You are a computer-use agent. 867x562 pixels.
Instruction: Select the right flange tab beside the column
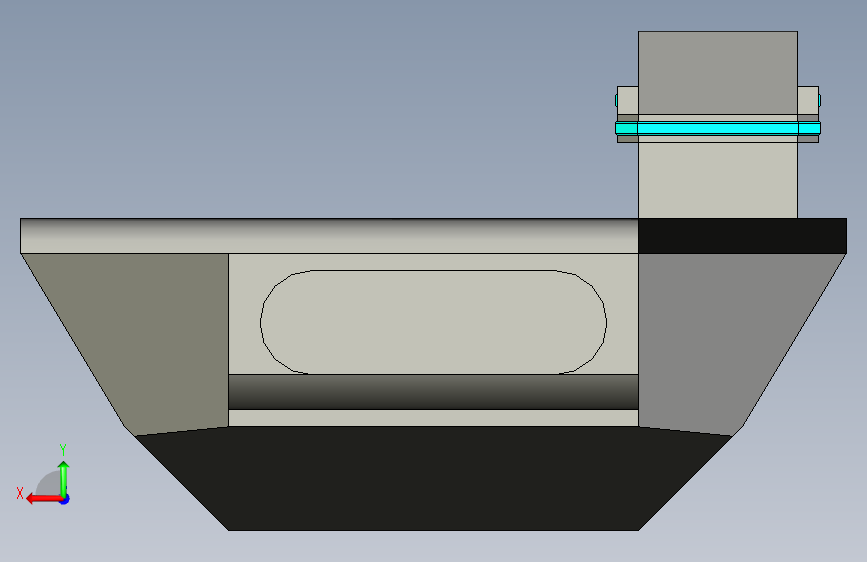808,101
